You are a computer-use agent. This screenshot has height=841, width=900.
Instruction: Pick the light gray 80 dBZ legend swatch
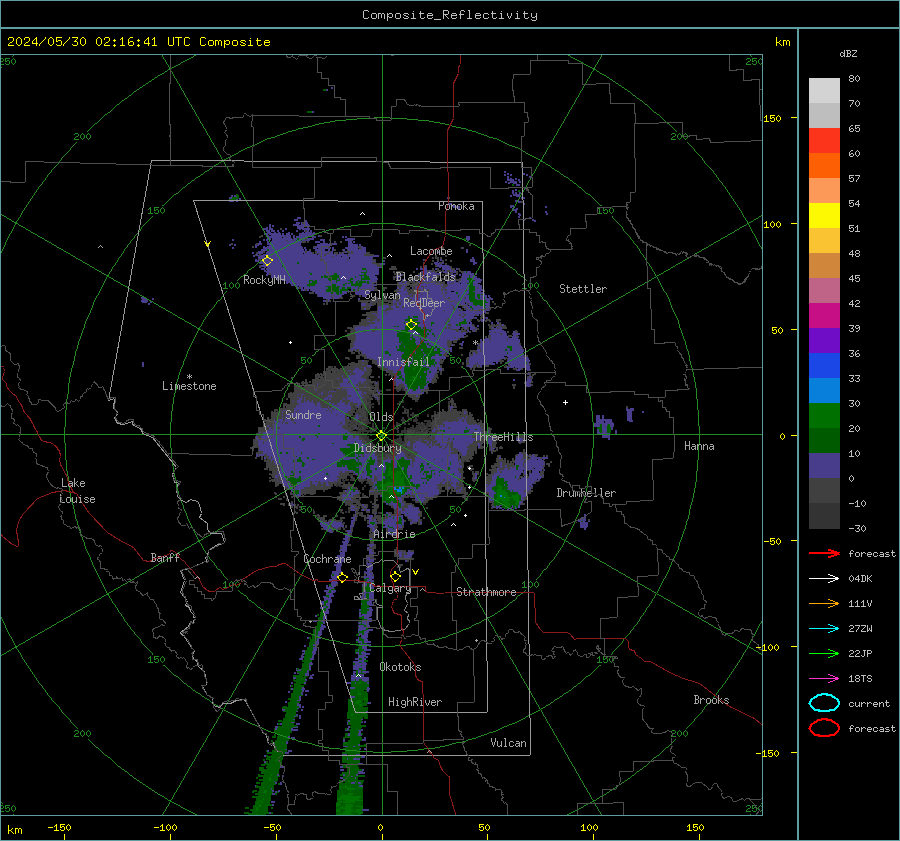click(x=824, y=91)
